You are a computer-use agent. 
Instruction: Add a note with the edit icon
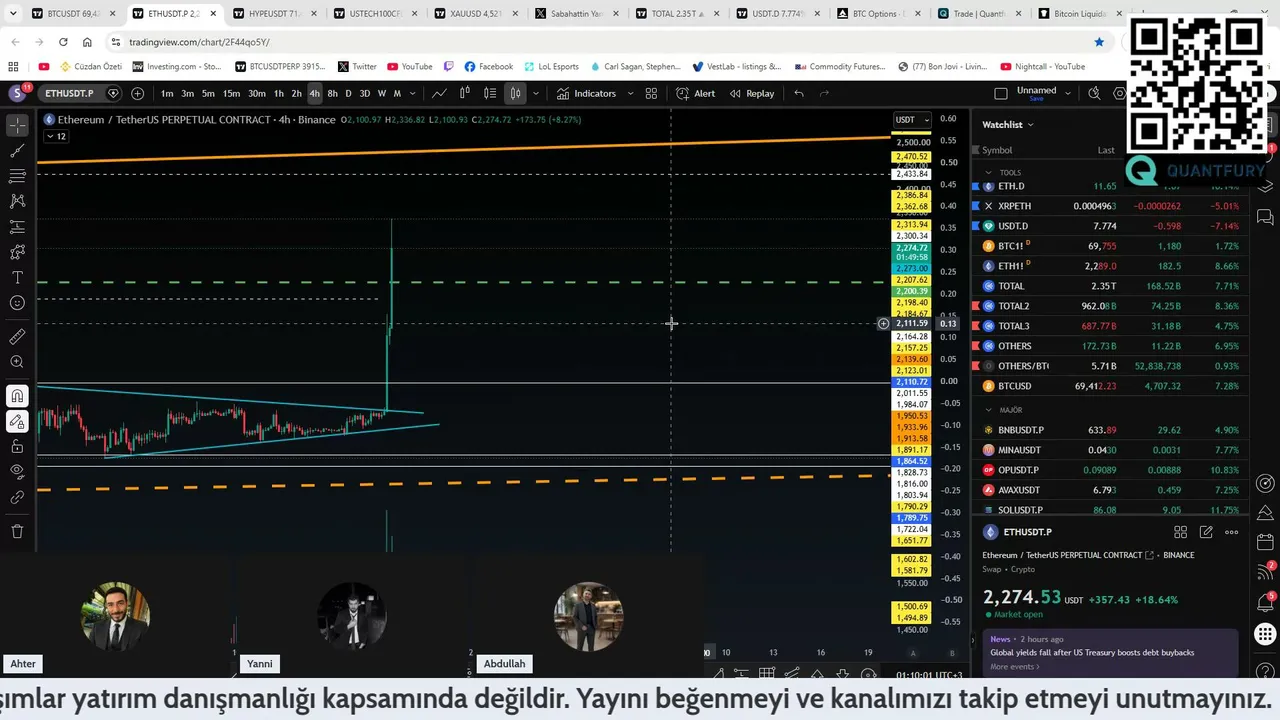pos(1206,532)
